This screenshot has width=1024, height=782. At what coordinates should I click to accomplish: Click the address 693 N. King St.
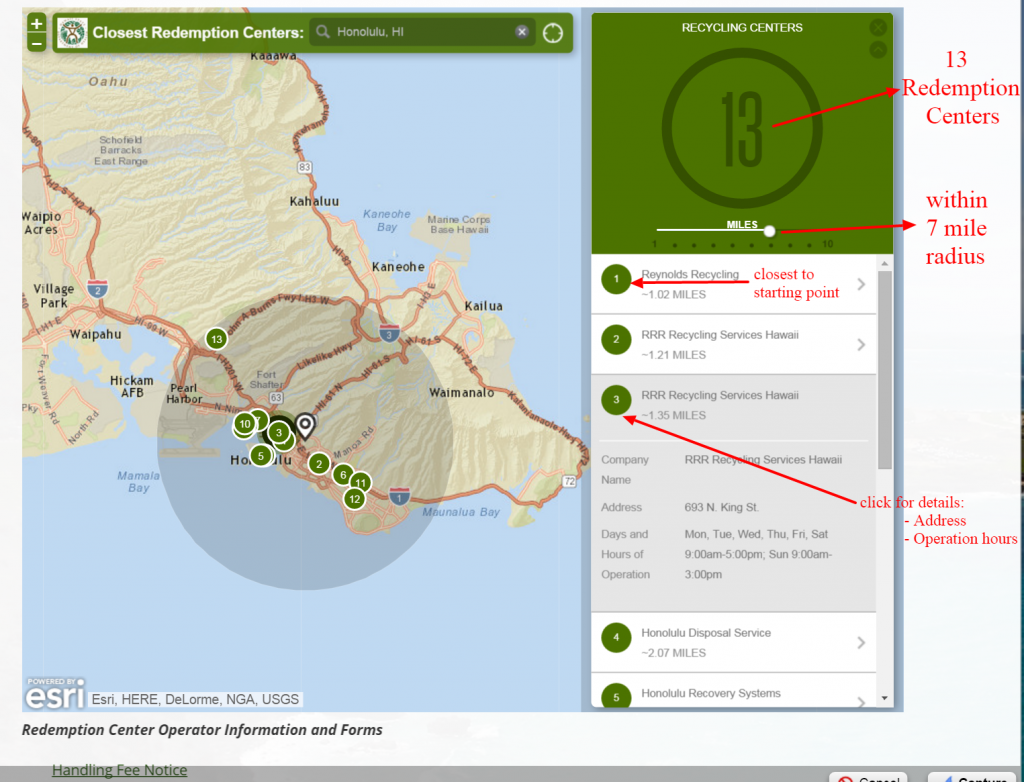722,507
